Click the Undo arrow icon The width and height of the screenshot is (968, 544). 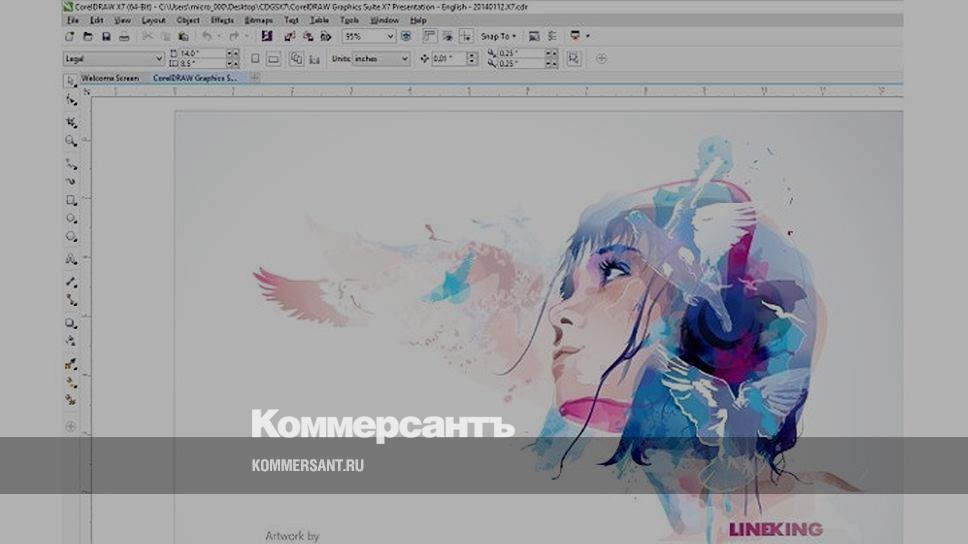coord(207,36)
